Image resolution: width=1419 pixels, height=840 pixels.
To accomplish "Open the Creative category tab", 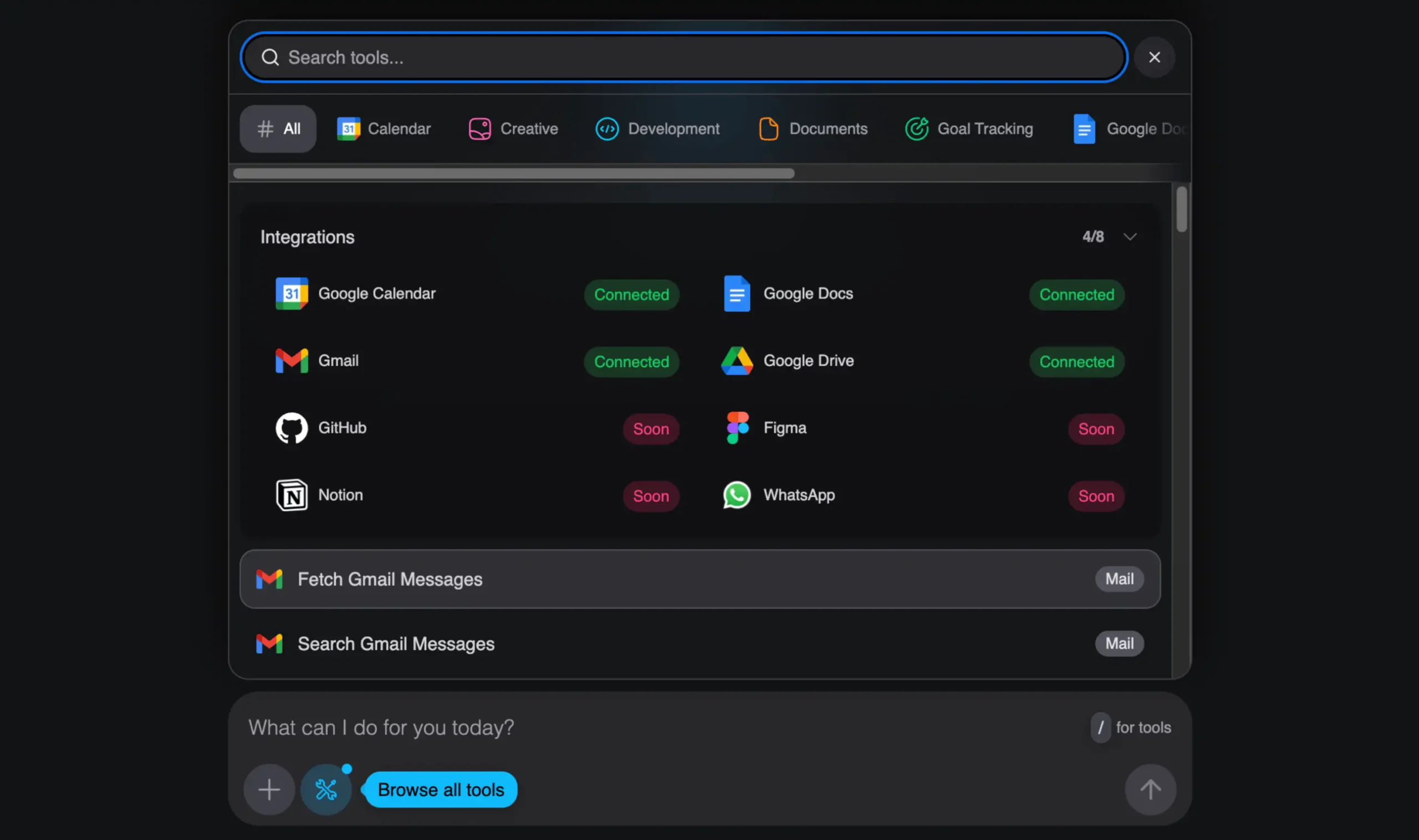I will (x=513, y=129).
